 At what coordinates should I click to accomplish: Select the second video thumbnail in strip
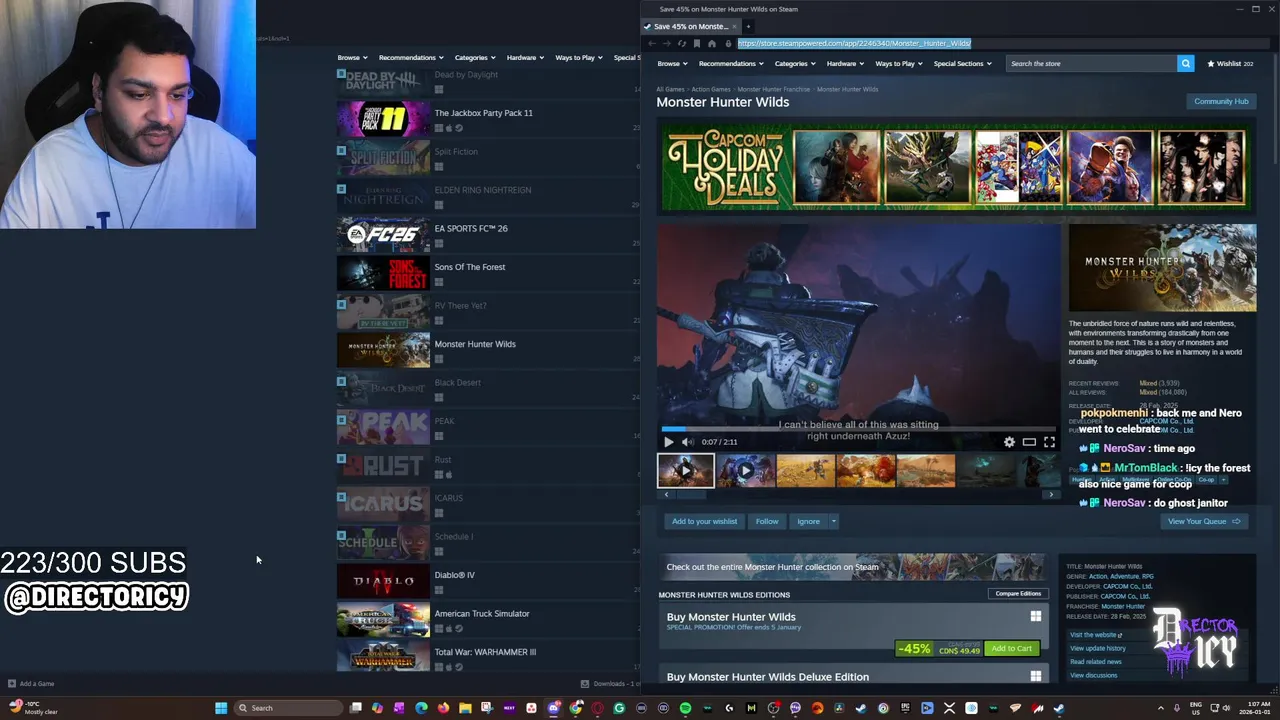tap(746, 470)
